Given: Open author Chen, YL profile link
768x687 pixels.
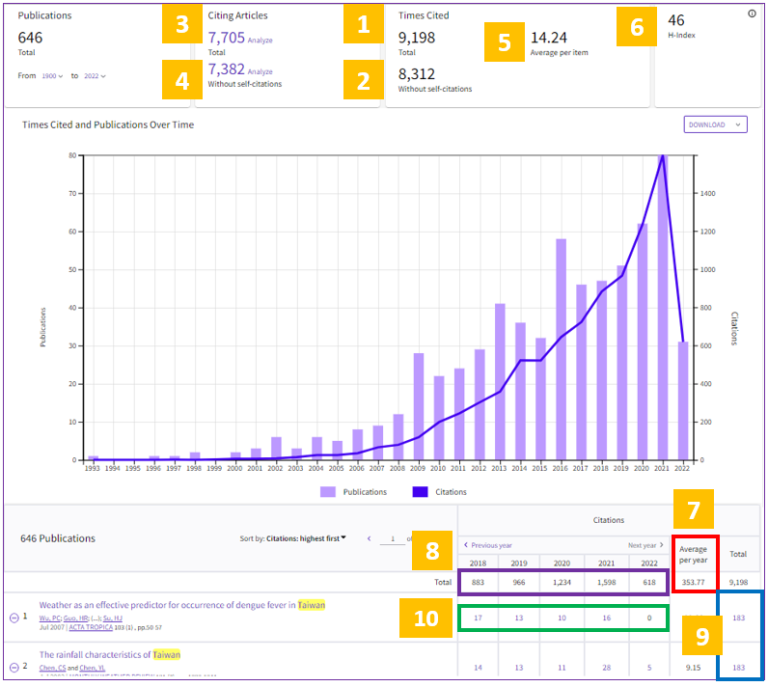Looking at the screenshot, I should (92, 667).
